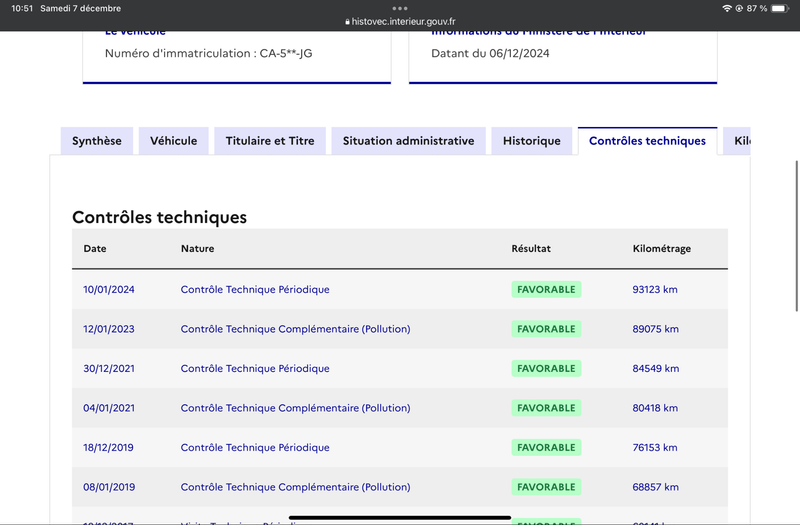Click the Résultat column header
This screenshot has height=525, width=800.
coord(531,248)
